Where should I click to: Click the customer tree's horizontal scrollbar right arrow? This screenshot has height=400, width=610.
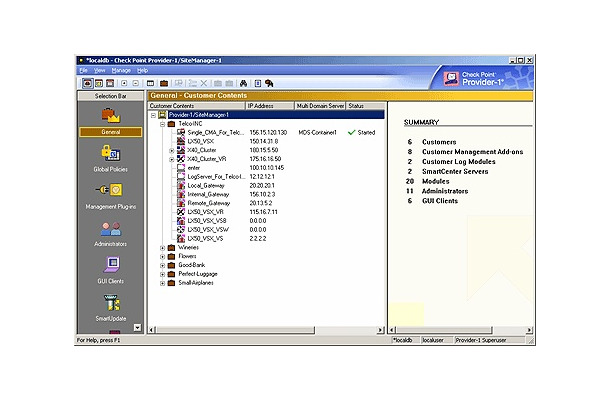click(380, 330)
